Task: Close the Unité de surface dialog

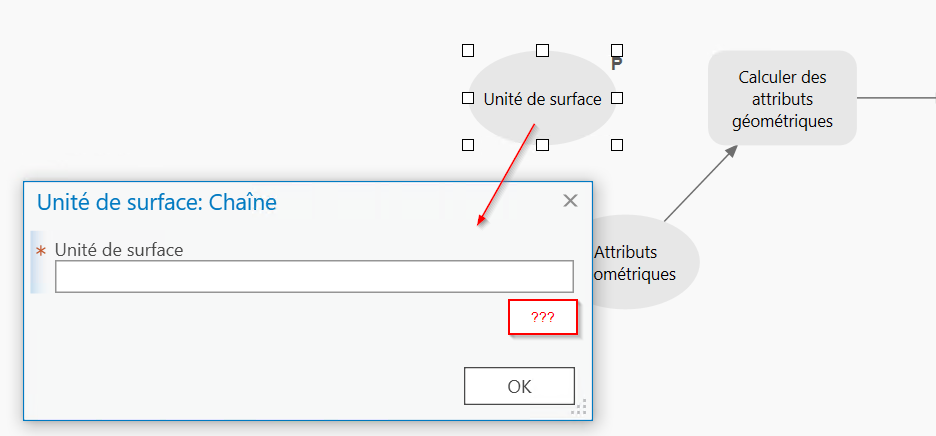Action: 570,201
